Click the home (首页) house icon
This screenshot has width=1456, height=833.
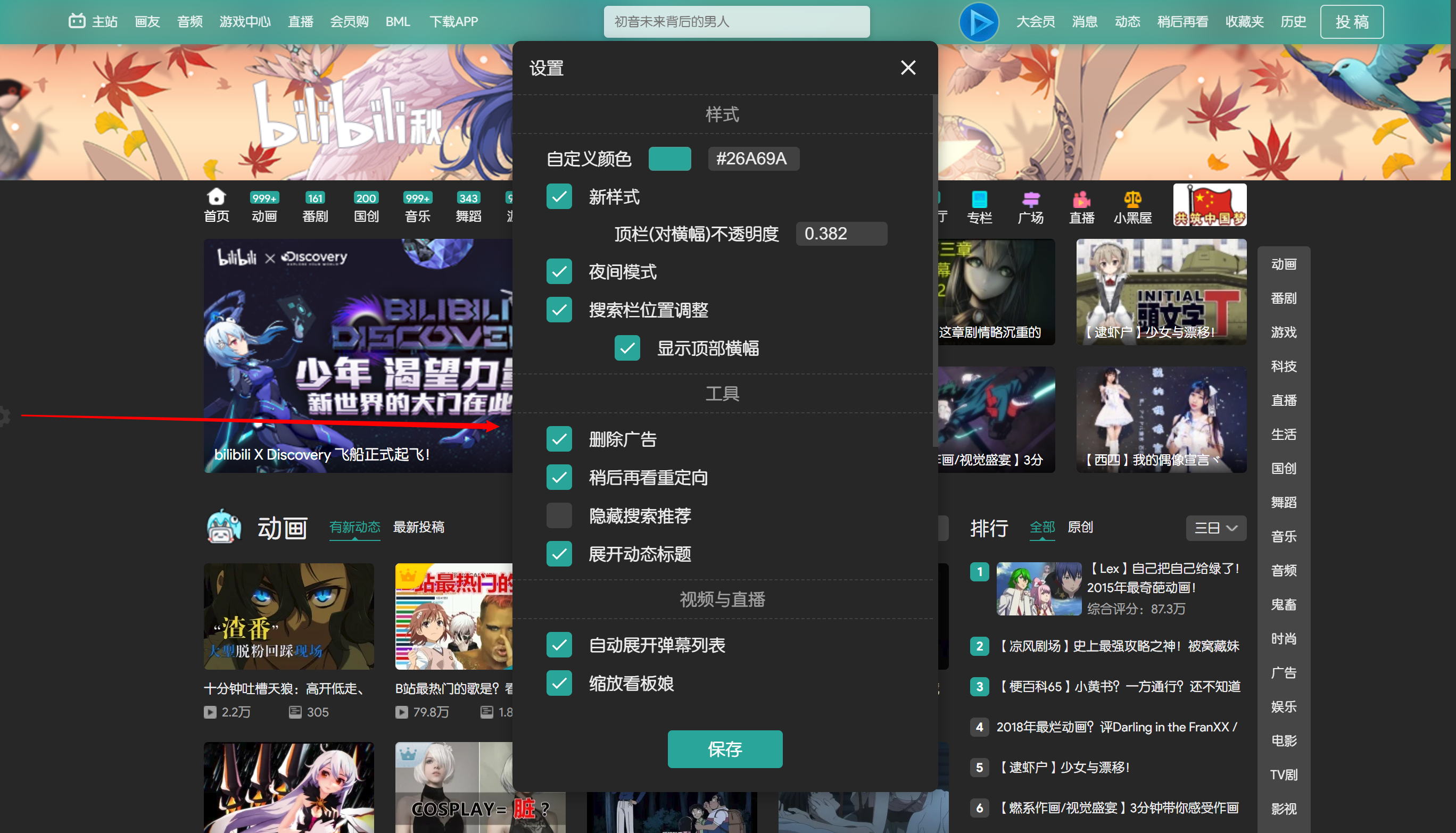(x=217, y=197)
